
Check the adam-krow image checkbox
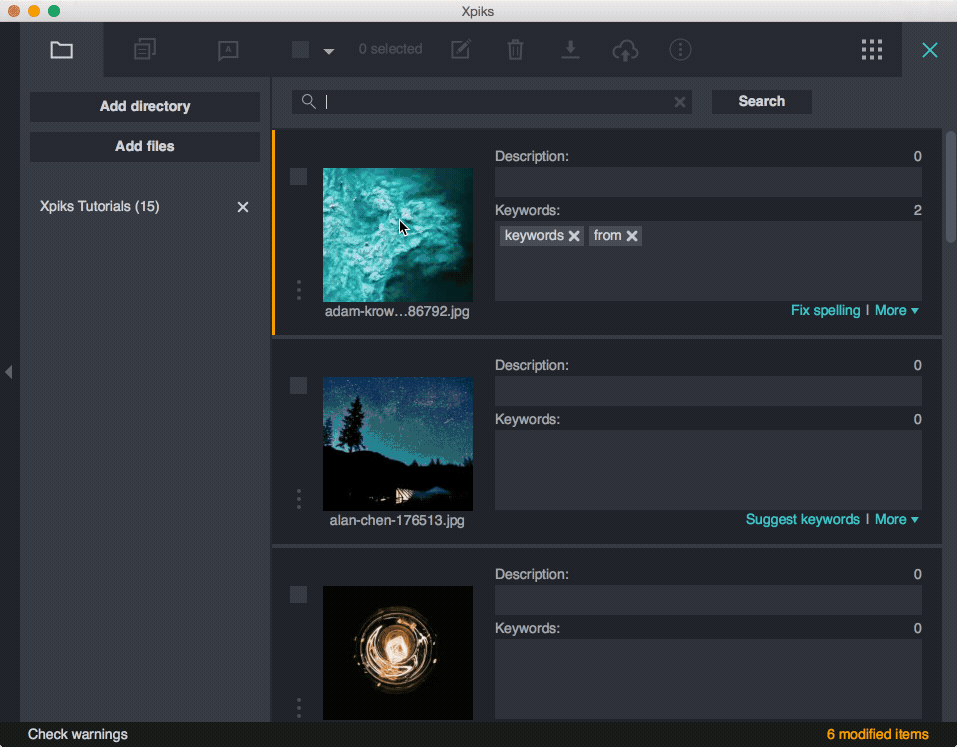298,177
